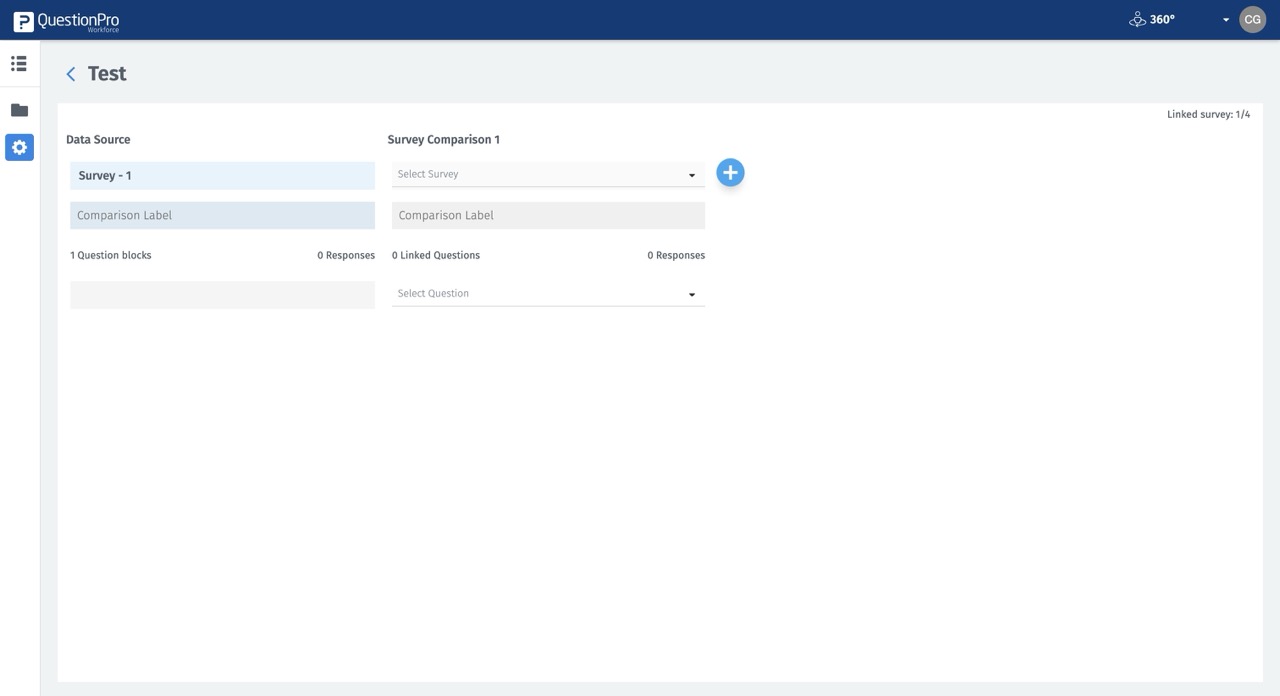Screen dimensions: 1280x696
Task: Open the Select Question dropdown
Action: pos(547,293)
